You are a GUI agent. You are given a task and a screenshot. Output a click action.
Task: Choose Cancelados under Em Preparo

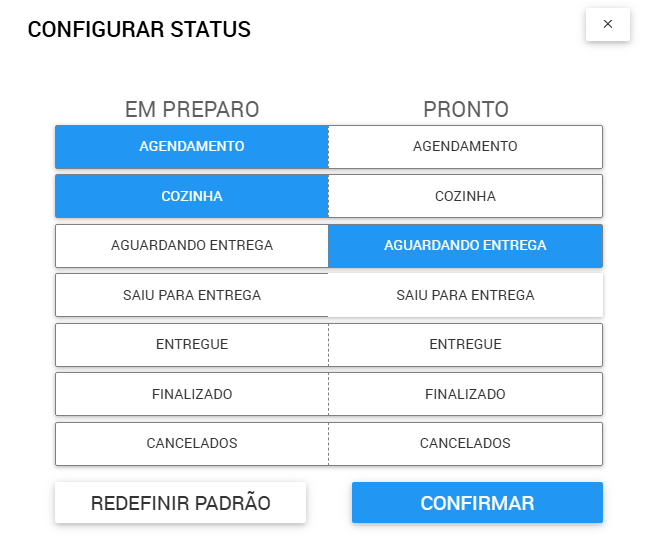[x=192, y=443]
